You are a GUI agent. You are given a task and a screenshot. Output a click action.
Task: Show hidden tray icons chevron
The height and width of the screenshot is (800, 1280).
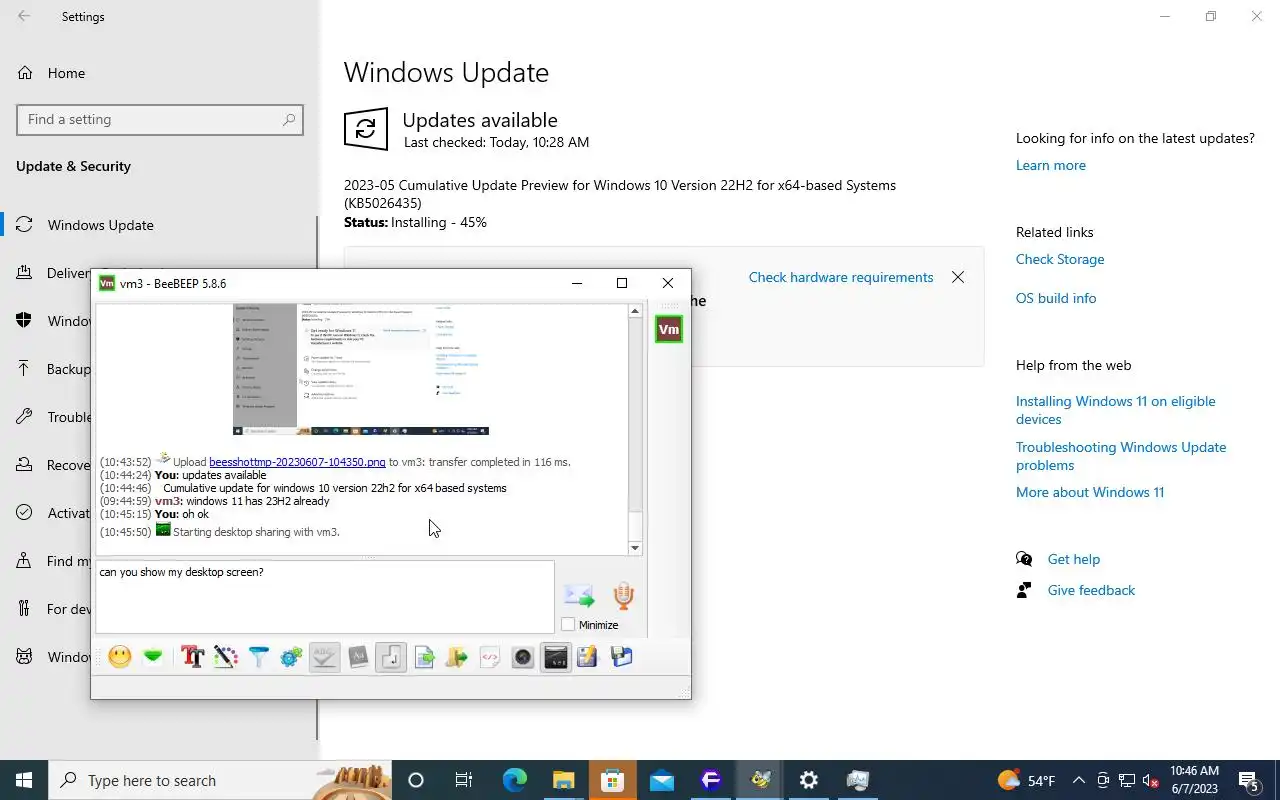pos(1079,780)
